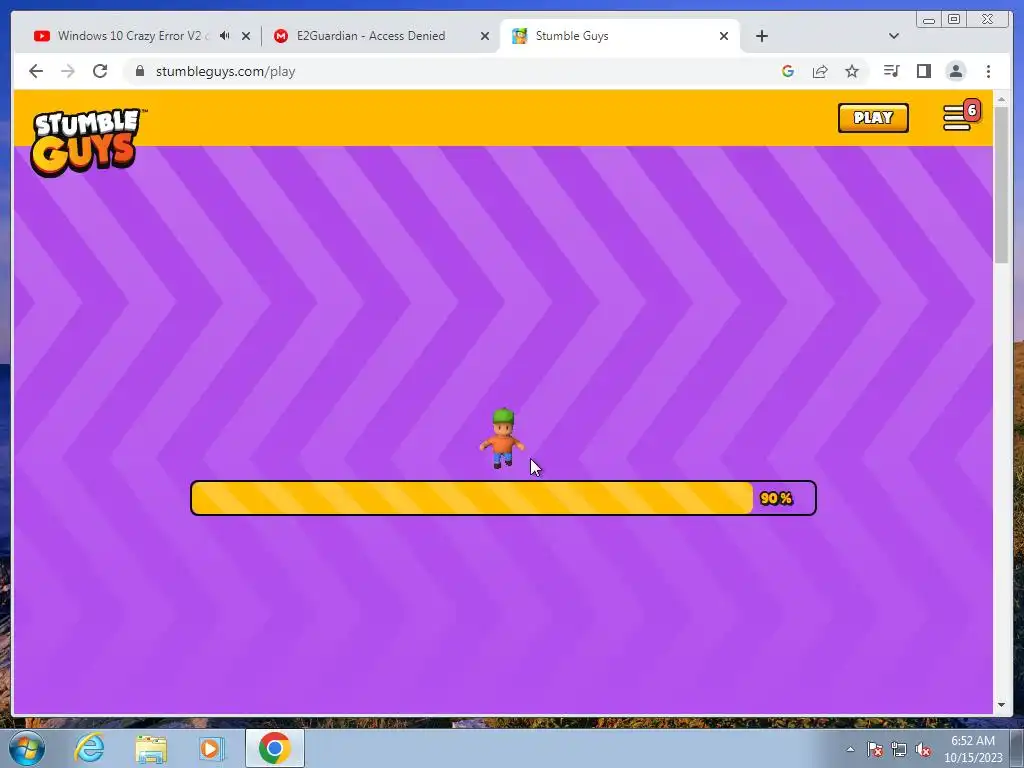View site info via the lock icon
Image resolution: width=1024 pixels, height=768 pixels.
pos(140,71)
